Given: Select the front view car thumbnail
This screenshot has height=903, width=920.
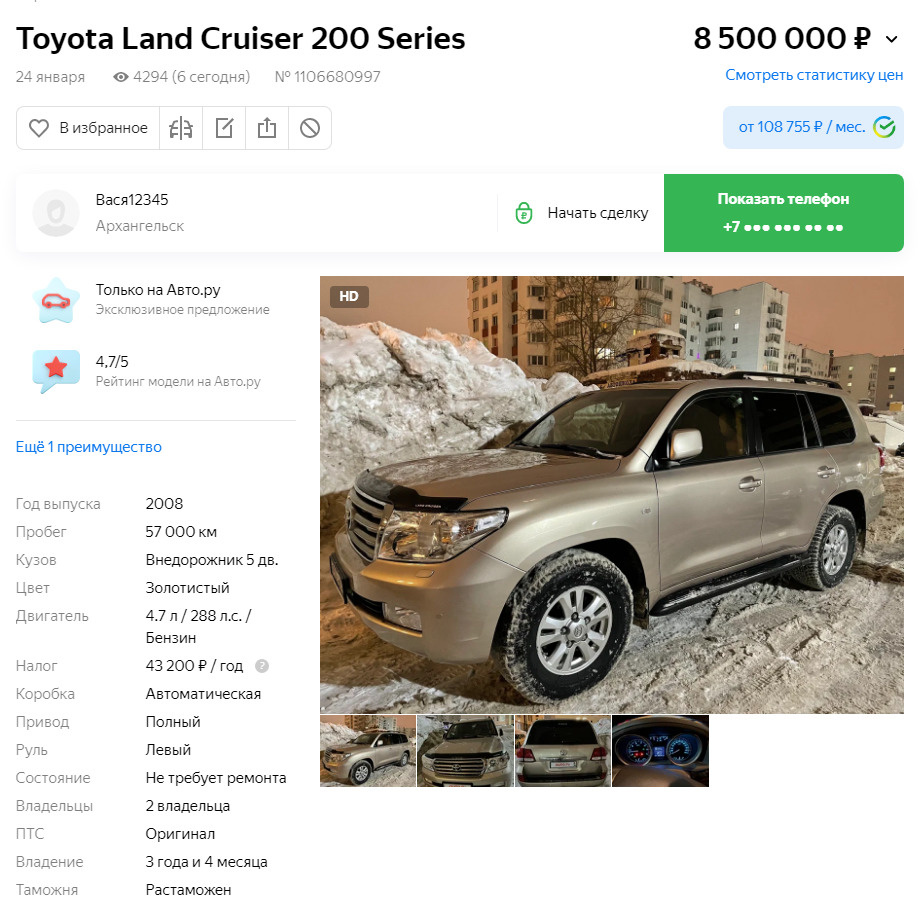Looking at the screenshot, I should 465,750.
